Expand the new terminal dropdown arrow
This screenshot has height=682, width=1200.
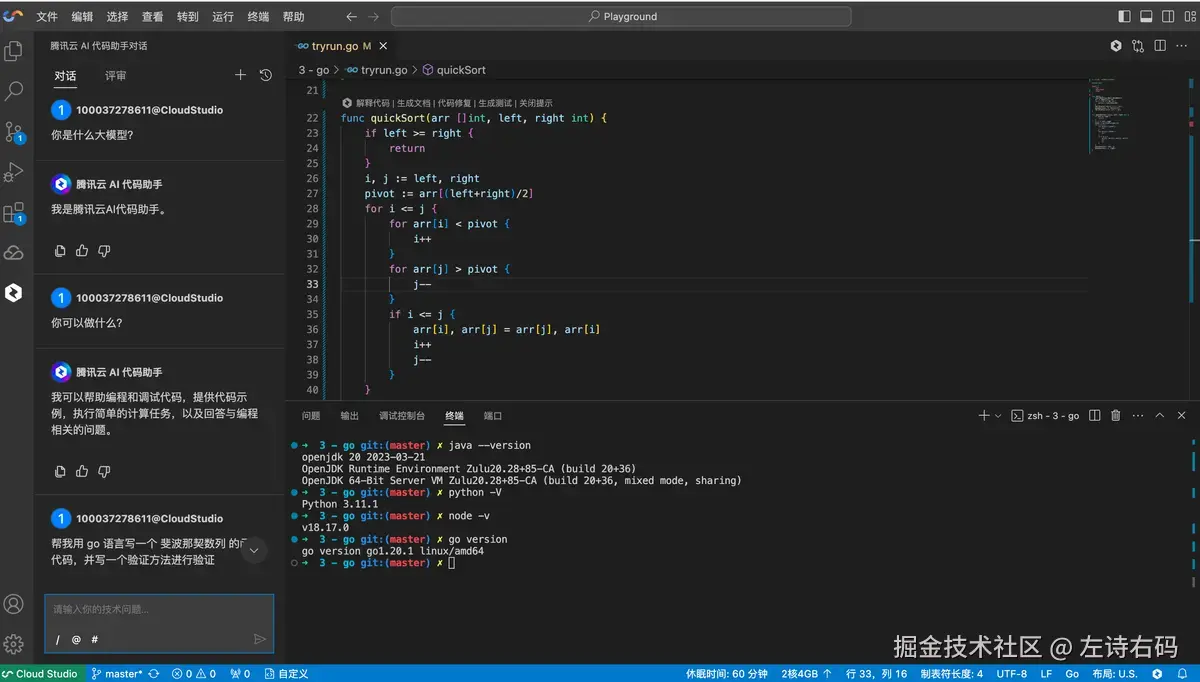tap(998, 416)
